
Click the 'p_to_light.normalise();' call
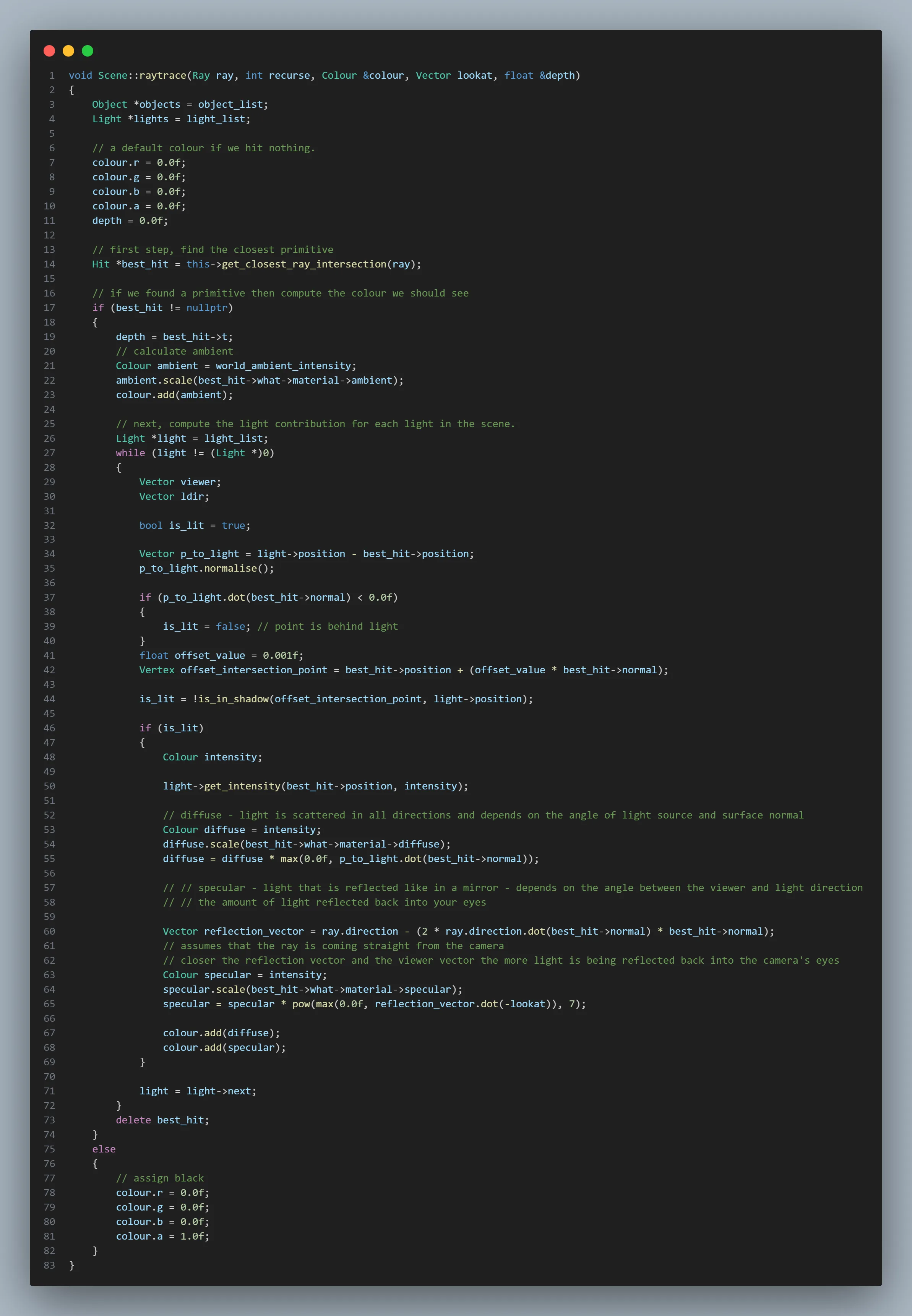coord(207,568)
